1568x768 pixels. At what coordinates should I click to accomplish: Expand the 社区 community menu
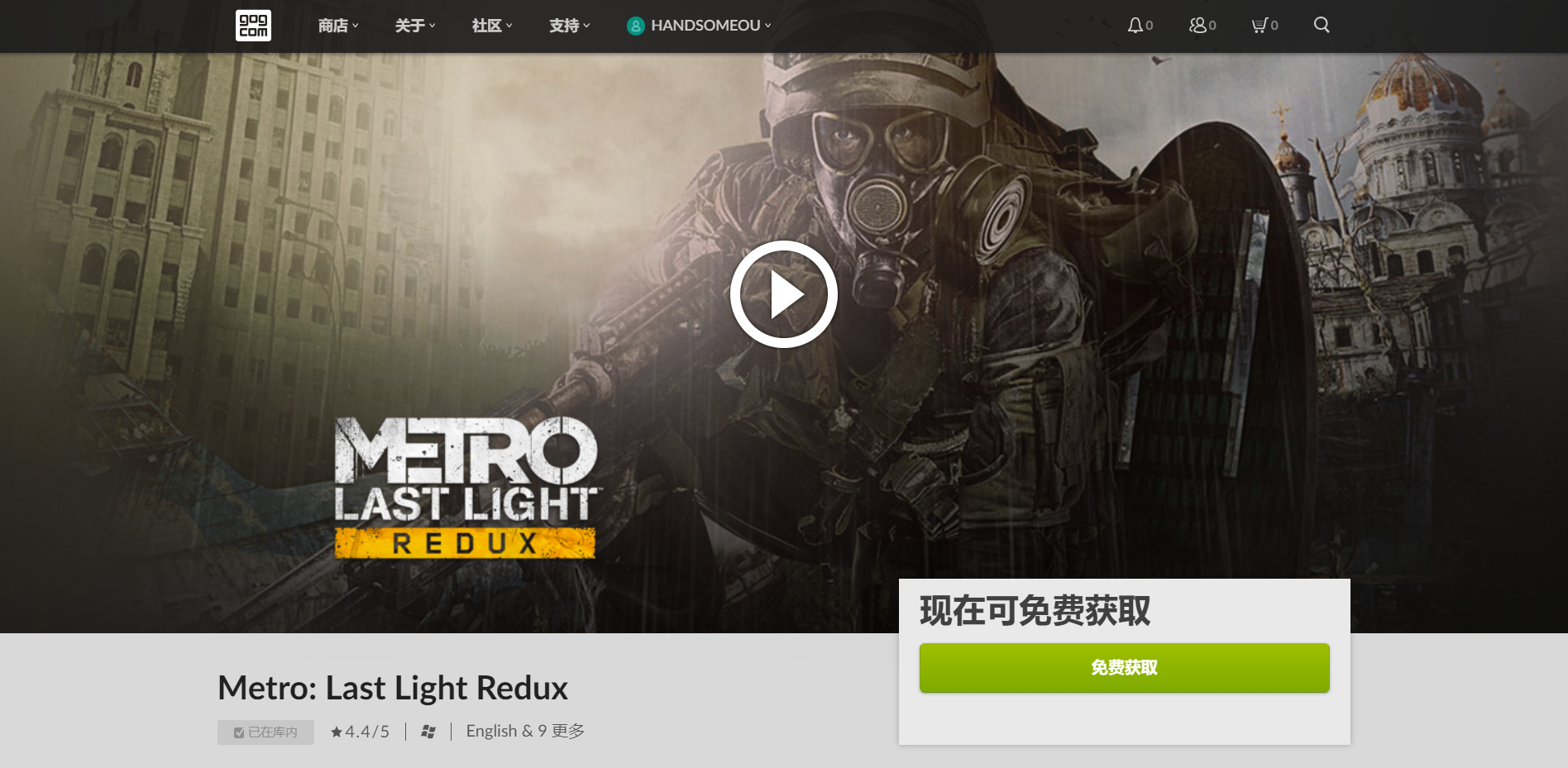pyautogui.click(x=492, y=26)
